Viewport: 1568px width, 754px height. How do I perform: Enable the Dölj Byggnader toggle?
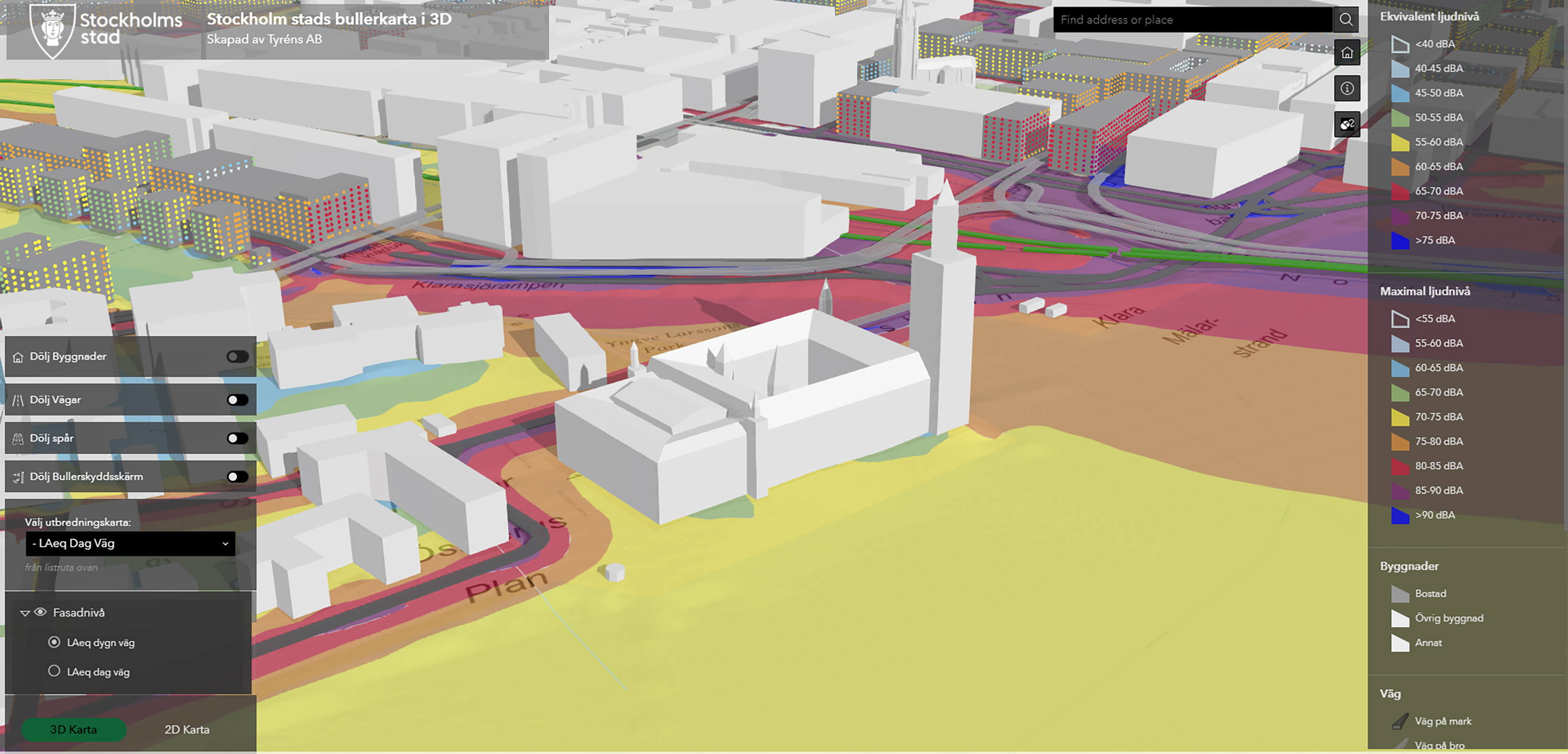[237, 356]
